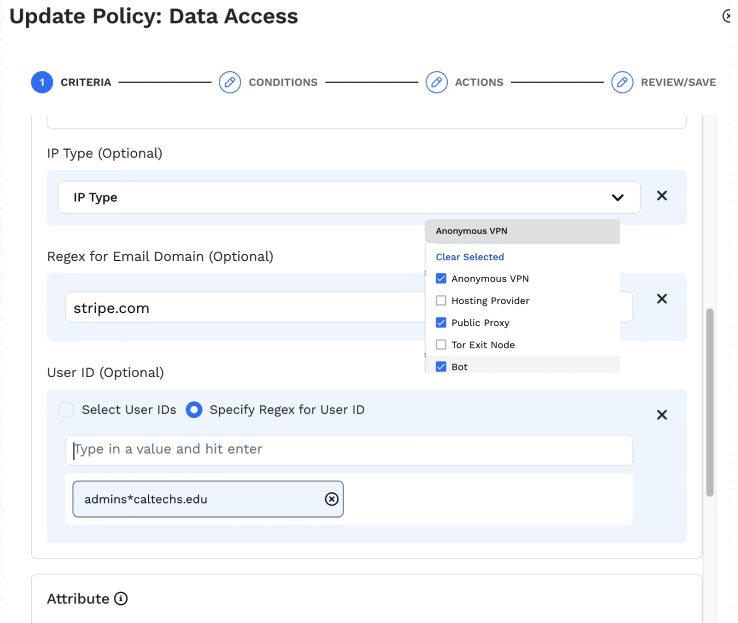This screenshot has height=623, width=738.
Task: Choose the Select User IDs radio button
Action: [x=66, y=410]
